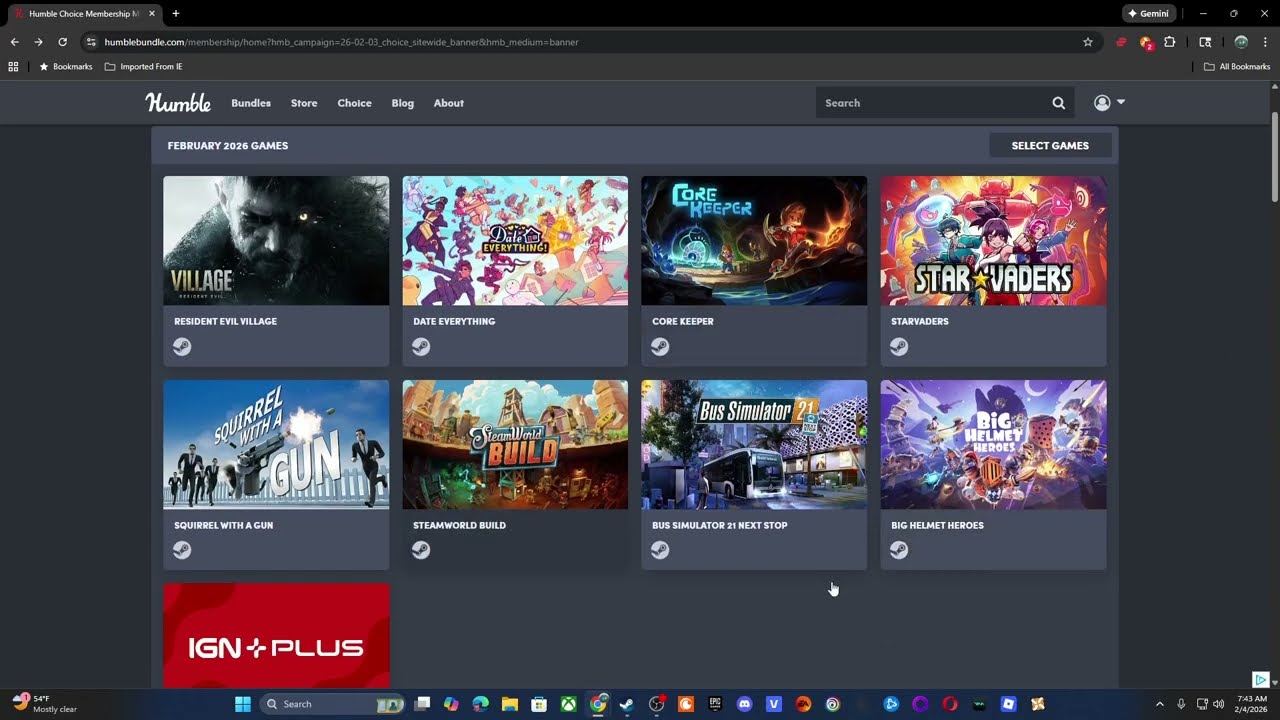Click the "FEBRUARY 2026 GAMES" heading
The image size is (1280, 720).
228,145
